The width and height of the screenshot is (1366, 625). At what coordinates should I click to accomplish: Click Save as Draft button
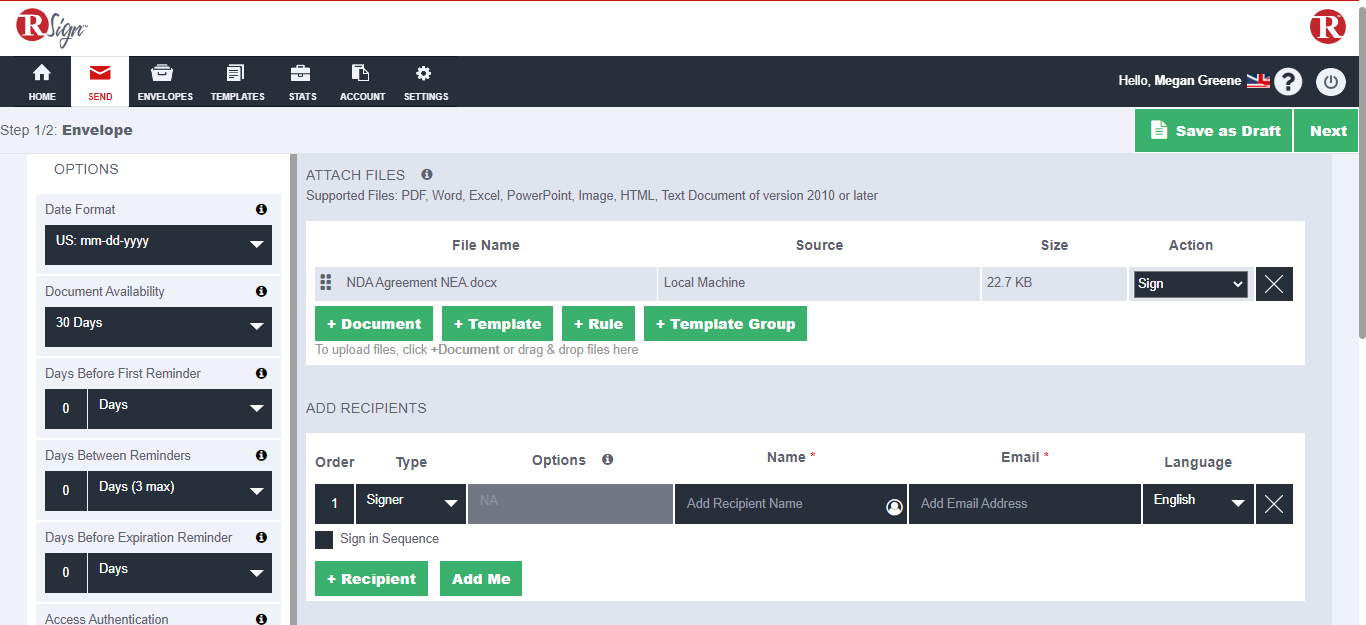[1214, 131]
